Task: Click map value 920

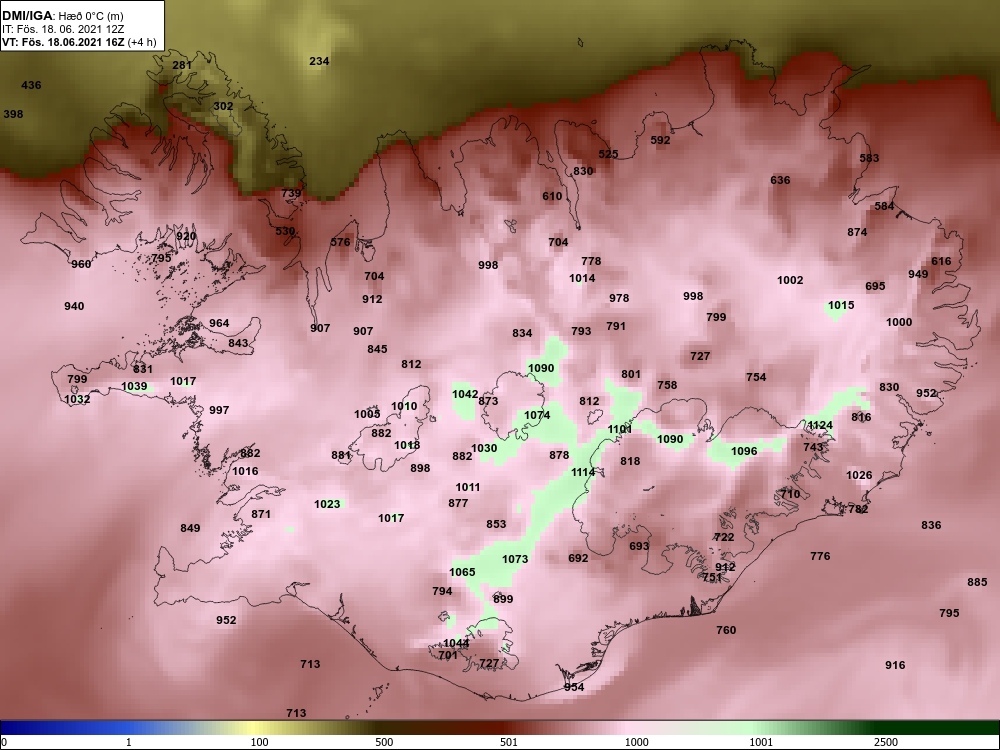Action: pyautogui.click(x=186, y=236)
